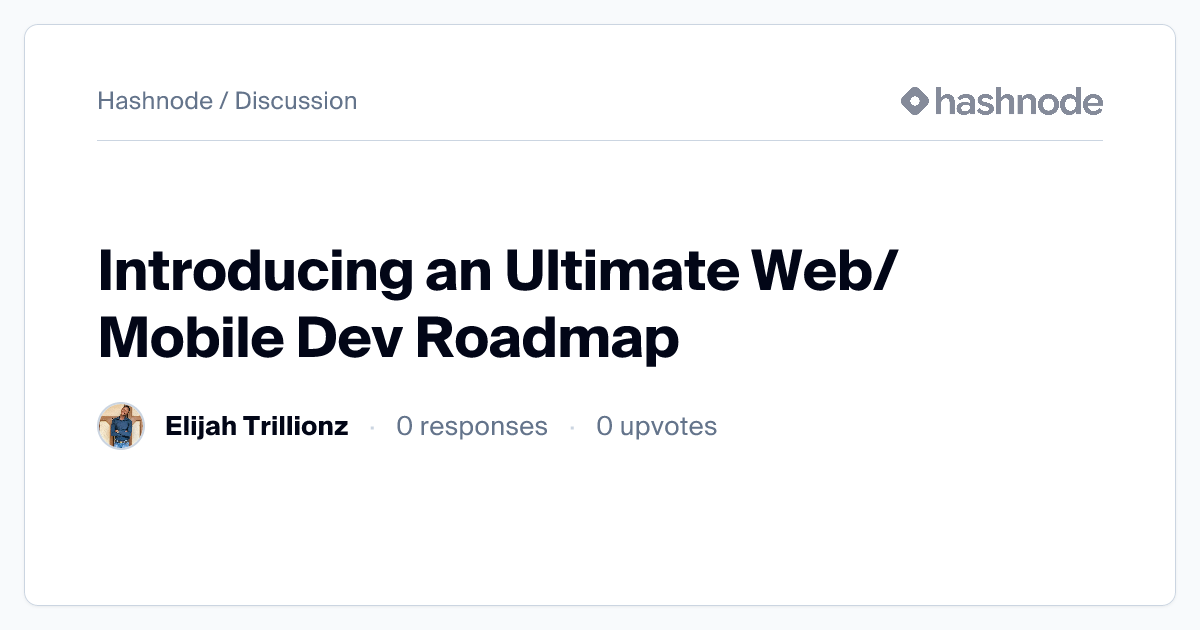Click the slash separator in breadcrumb

(224, 101)
